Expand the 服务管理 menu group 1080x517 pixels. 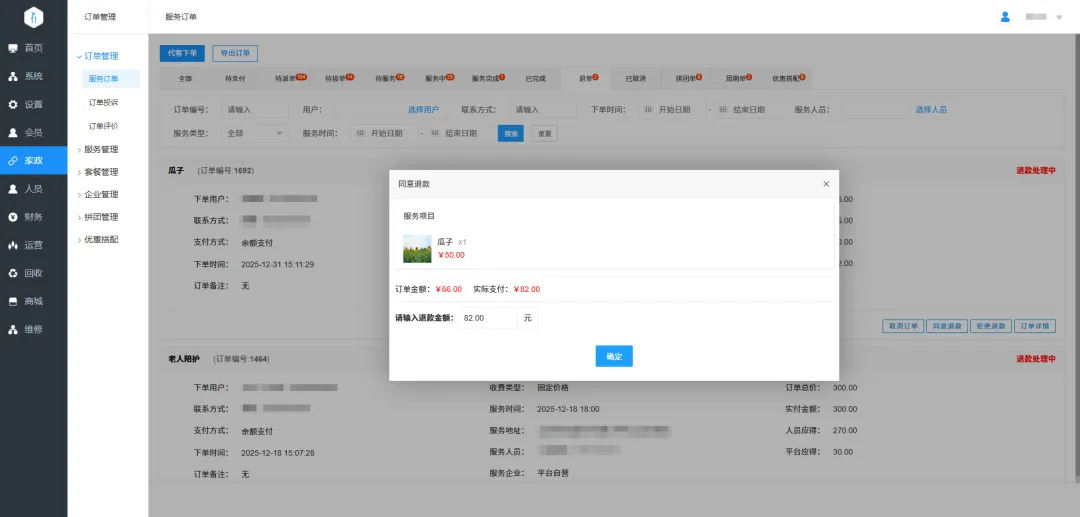pyautogui.click(x=100, y=149)
